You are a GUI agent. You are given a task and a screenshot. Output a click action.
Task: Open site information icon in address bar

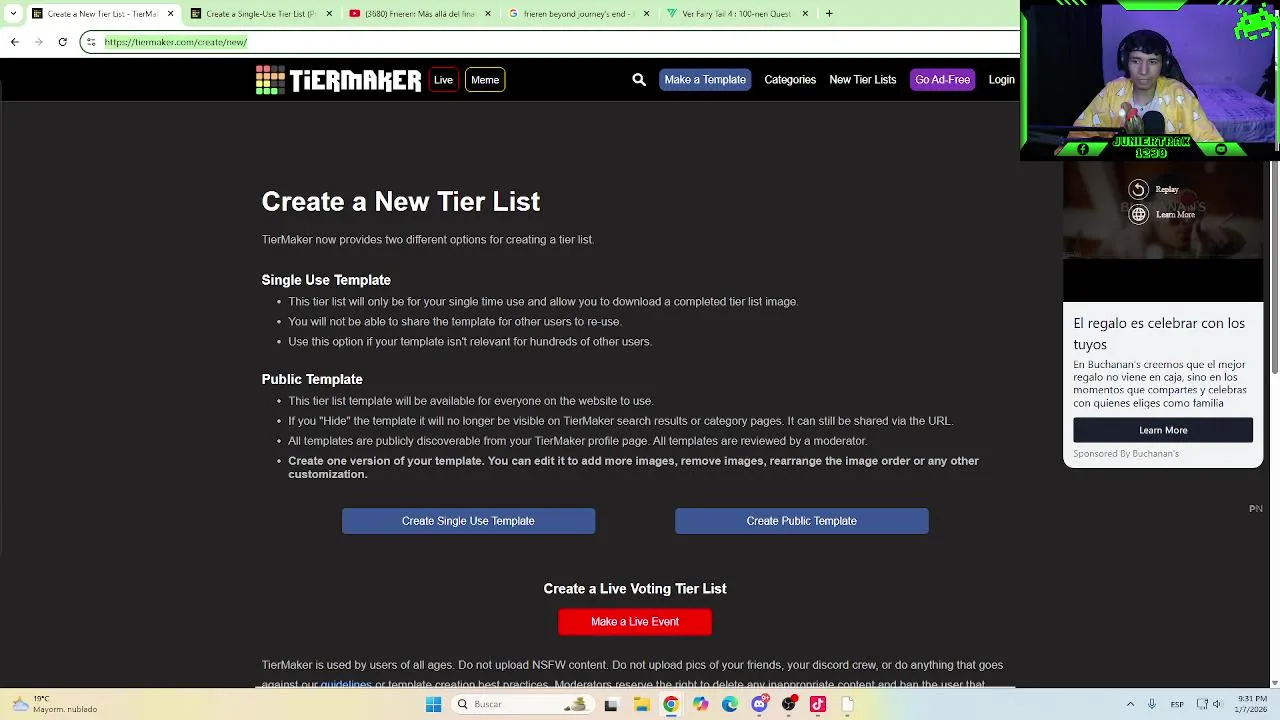(91, 42)
